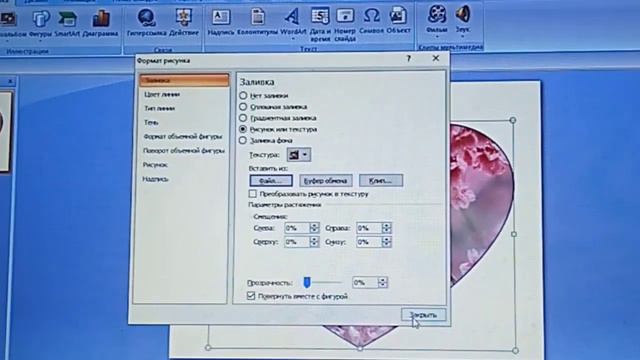
Task: Insert a Надпись text box from ribbon
Action: pyautogui.click(x=221, y=22)
